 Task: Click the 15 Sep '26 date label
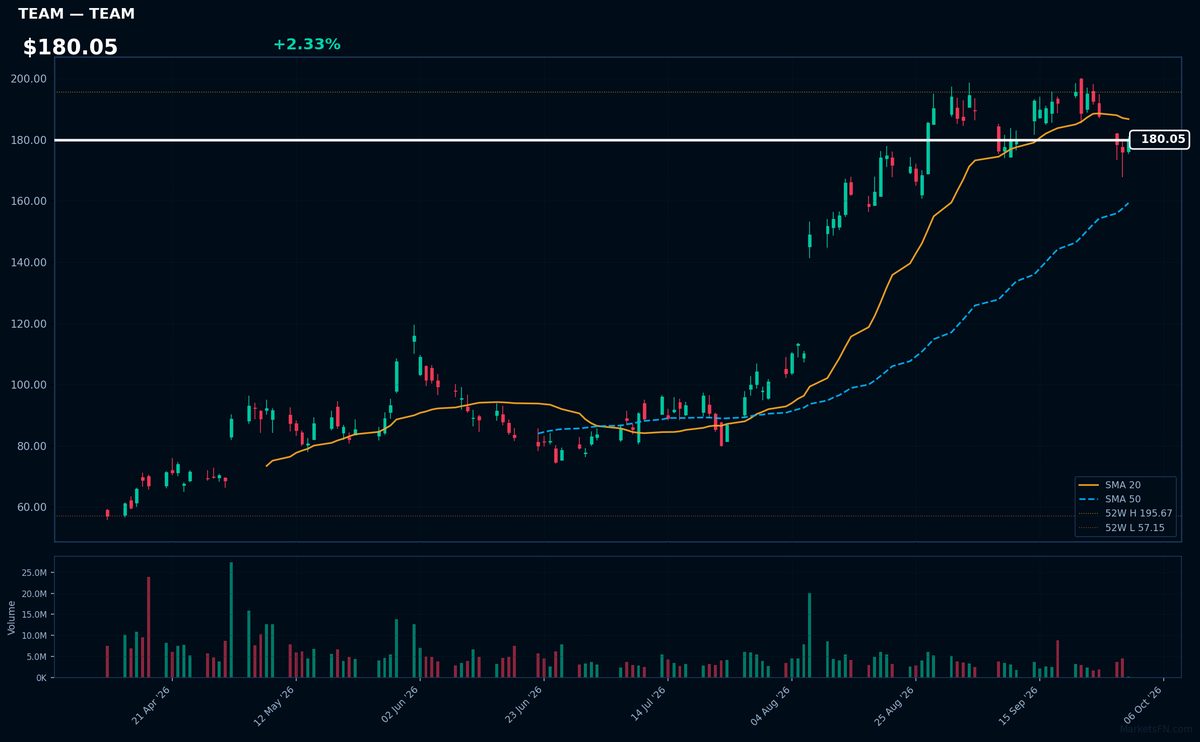pyautogui.click(x=1019, y=705)
